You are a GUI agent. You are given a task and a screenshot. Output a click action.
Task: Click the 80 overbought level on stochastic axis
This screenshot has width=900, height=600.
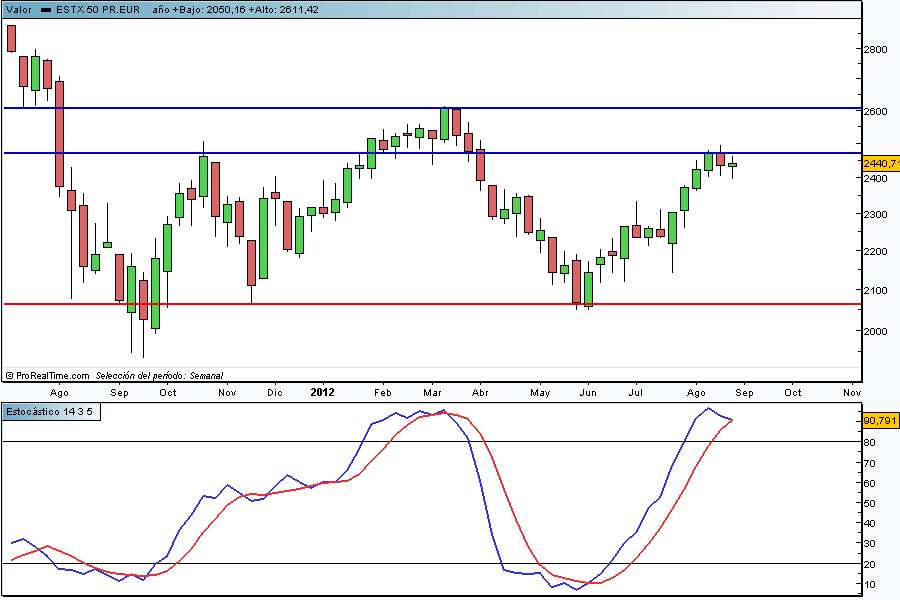click(870, 442)
